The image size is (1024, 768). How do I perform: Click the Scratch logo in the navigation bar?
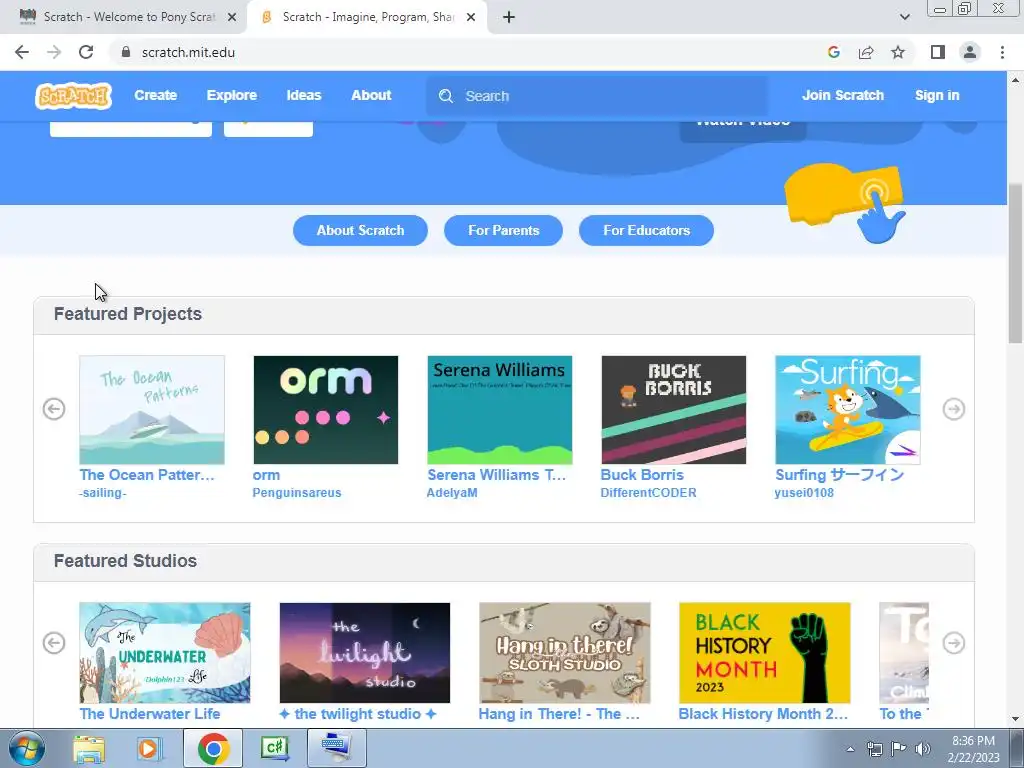click(73, 96)
